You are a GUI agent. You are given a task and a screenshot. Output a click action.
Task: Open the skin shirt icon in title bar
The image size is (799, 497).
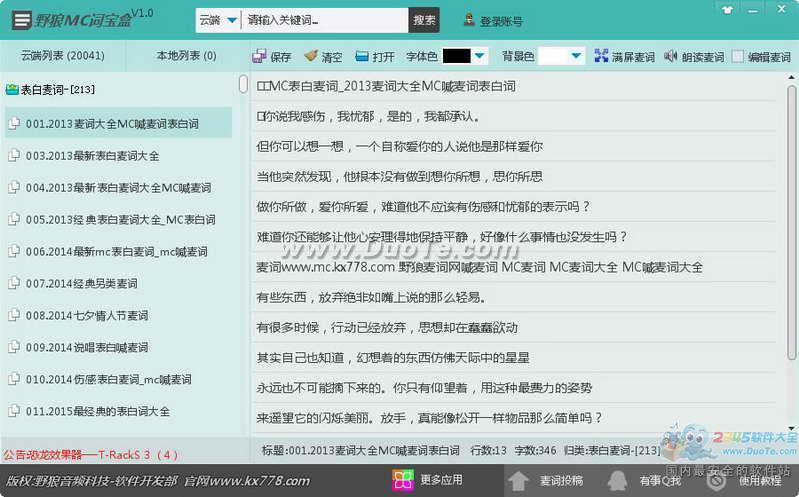tap(727, 10)
